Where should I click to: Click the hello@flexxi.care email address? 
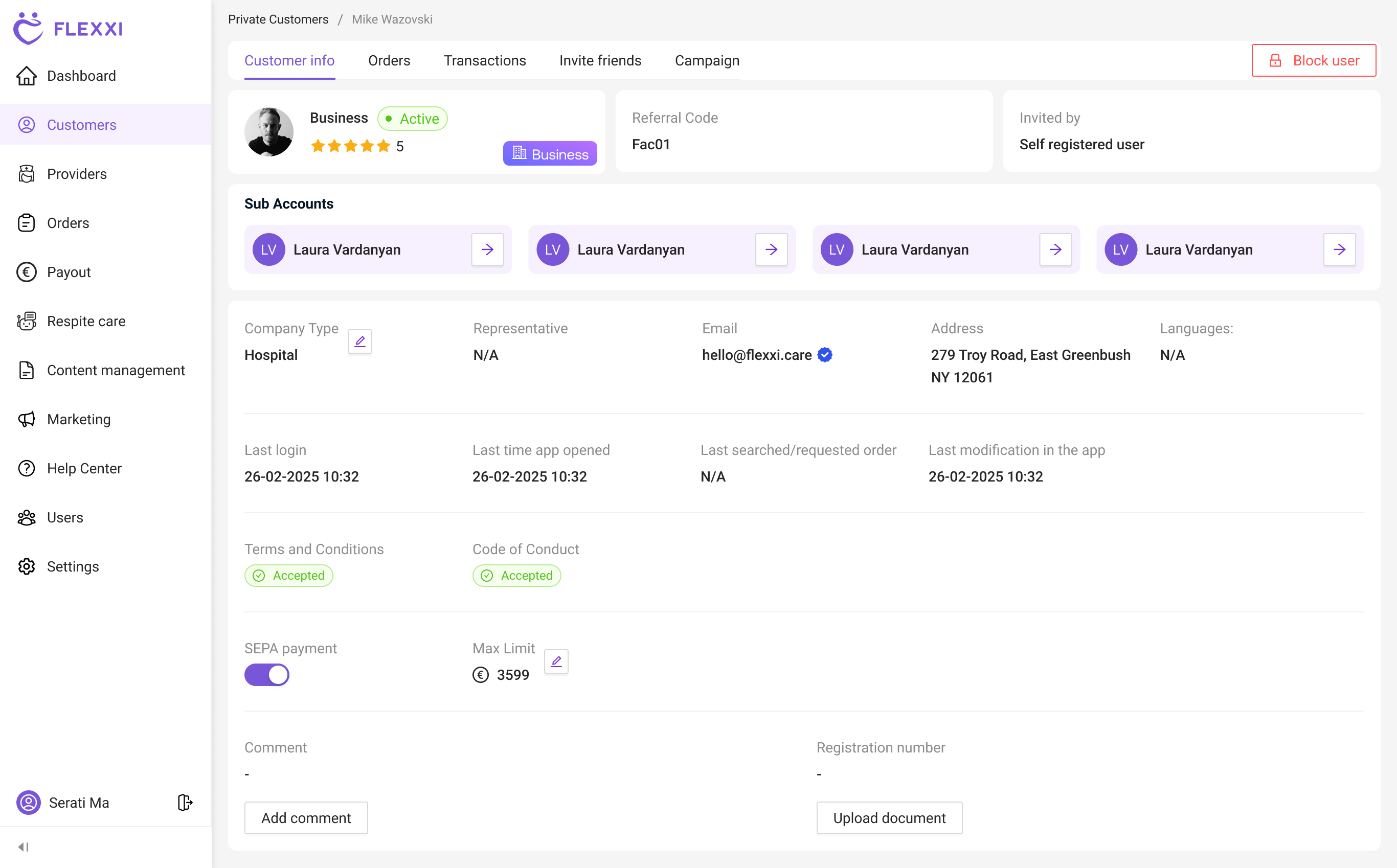[x=757, y=355]
